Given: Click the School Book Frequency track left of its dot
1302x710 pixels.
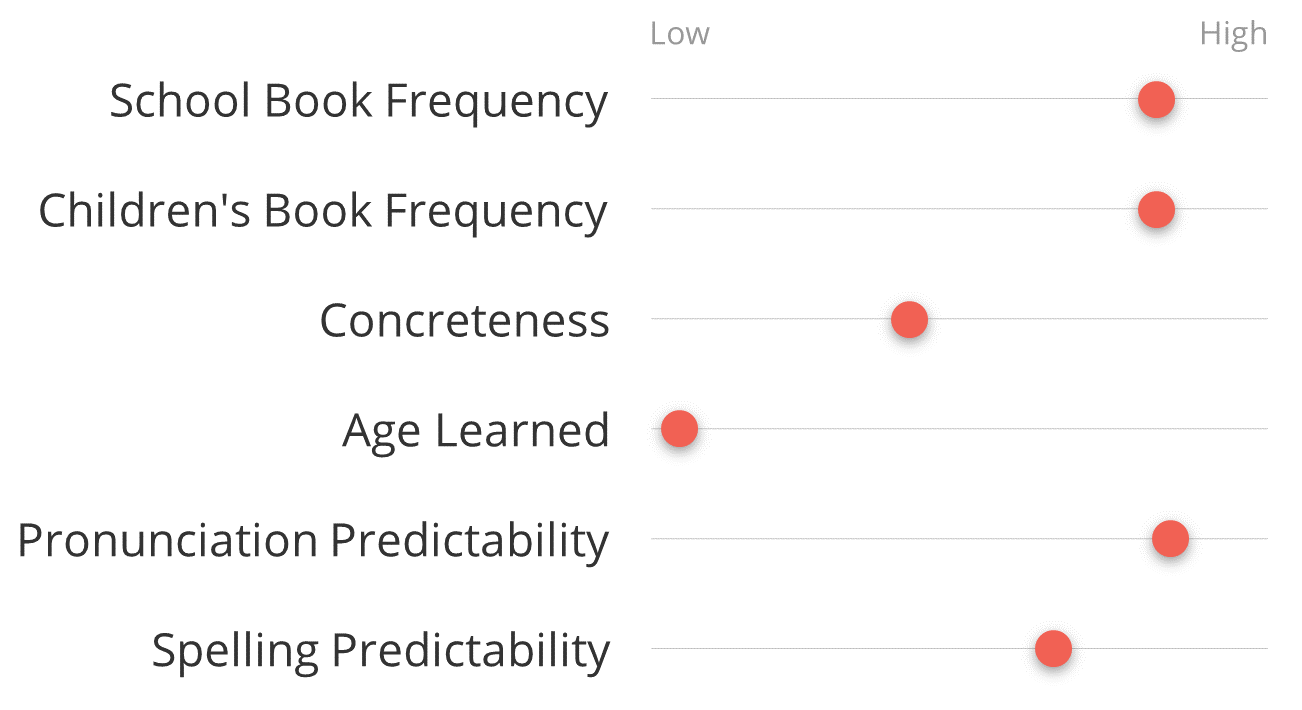Looking at the screenshot, I should pos(894,99).
